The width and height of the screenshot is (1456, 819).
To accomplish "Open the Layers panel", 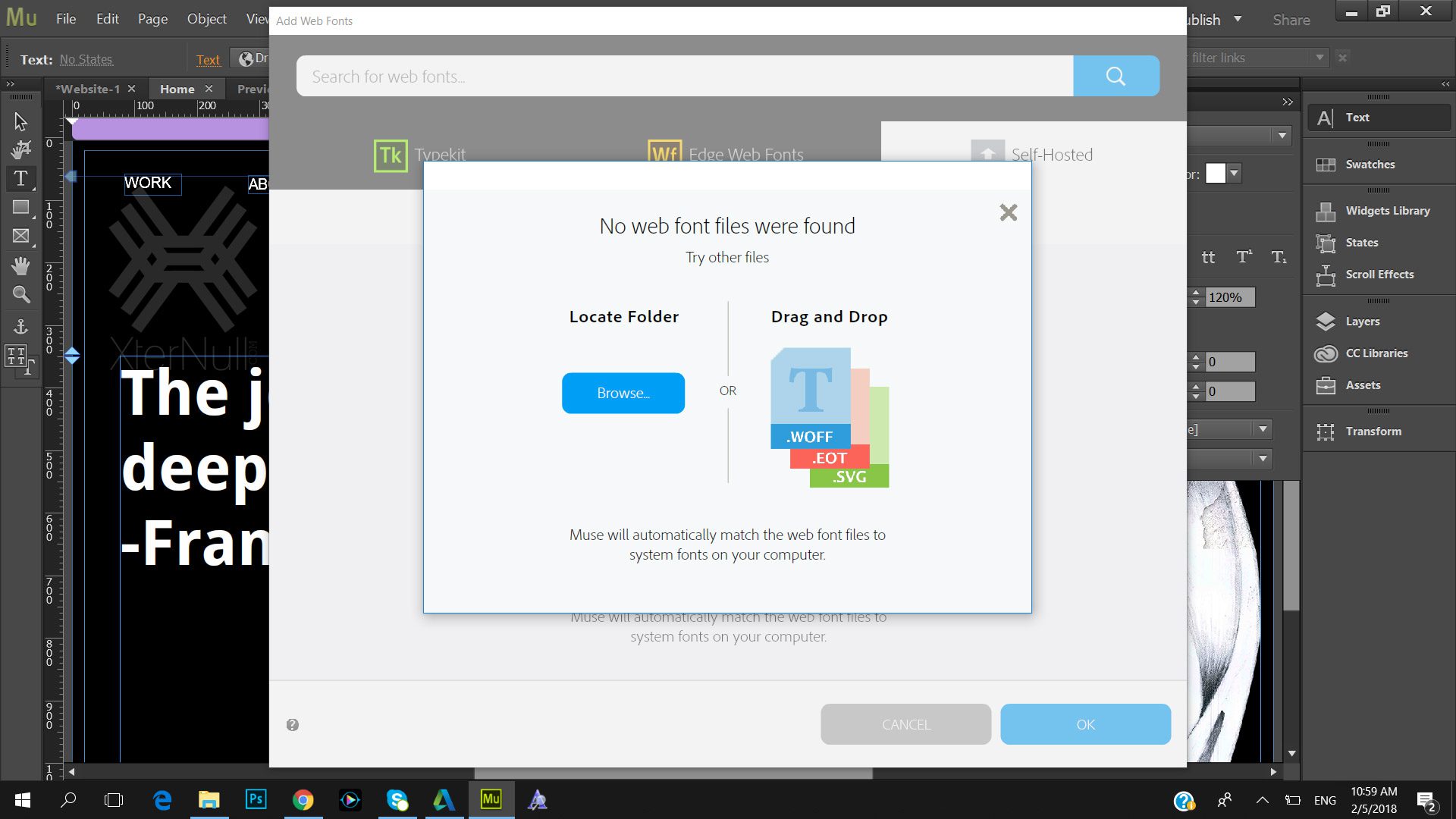I will (1362, 321).
